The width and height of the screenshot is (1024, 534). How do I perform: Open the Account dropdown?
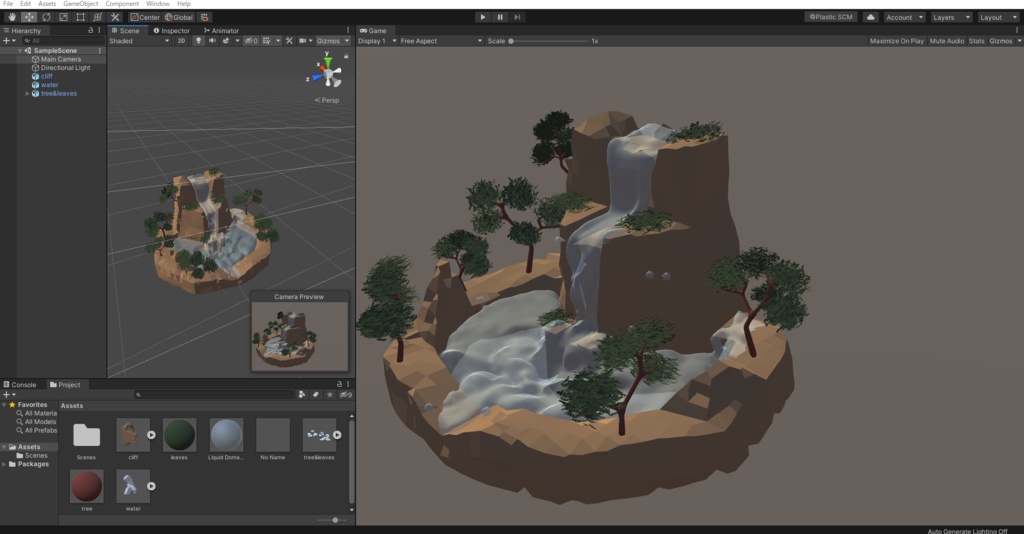904,17
